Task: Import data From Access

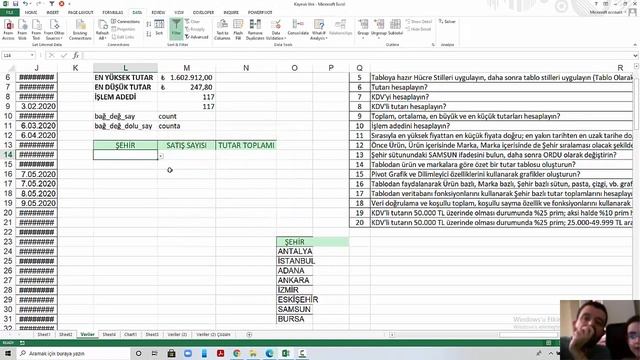Action: (8, 29)
